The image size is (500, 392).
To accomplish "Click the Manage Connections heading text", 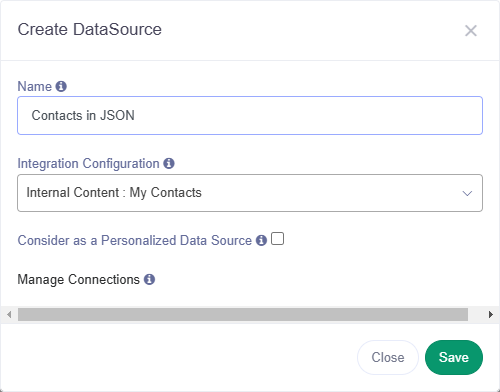I will coord(79,279).
